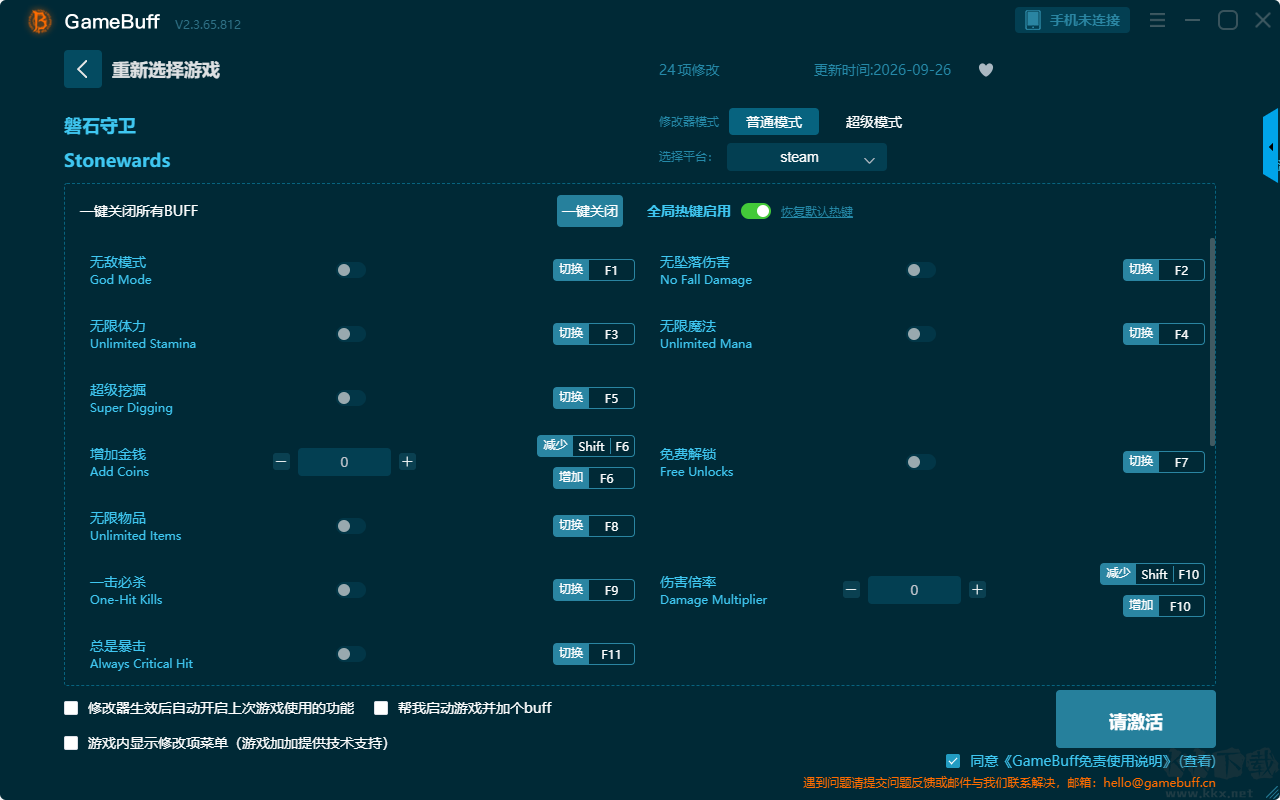Enable One-Hit Kills switch

click(351, 590)
